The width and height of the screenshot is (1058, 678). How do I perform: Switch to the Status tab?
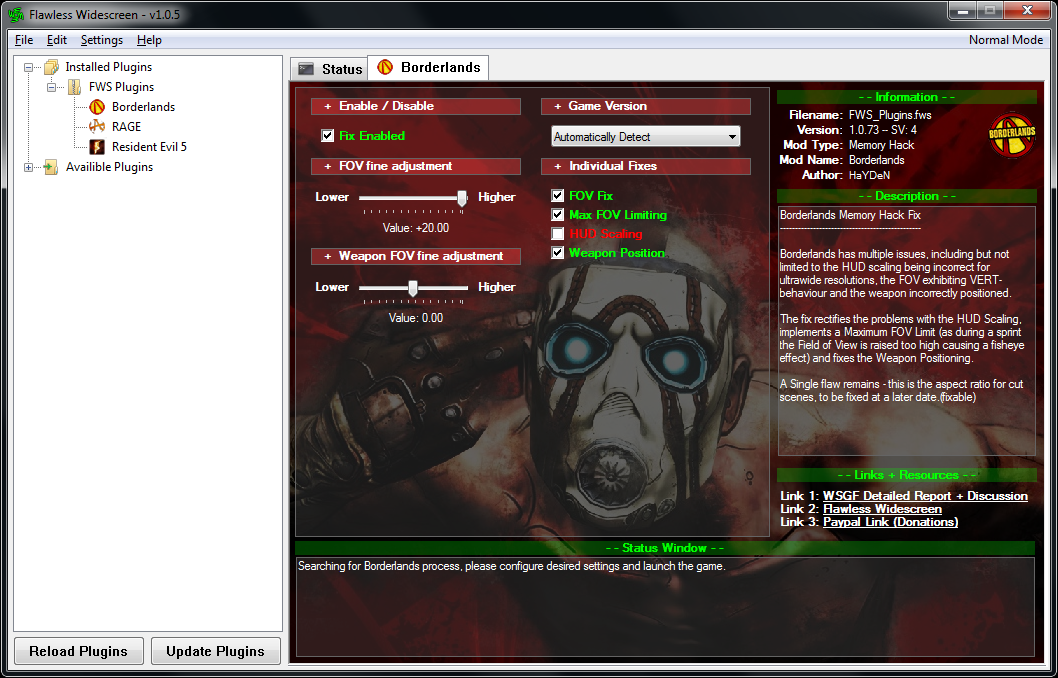[x=329, y=69]
